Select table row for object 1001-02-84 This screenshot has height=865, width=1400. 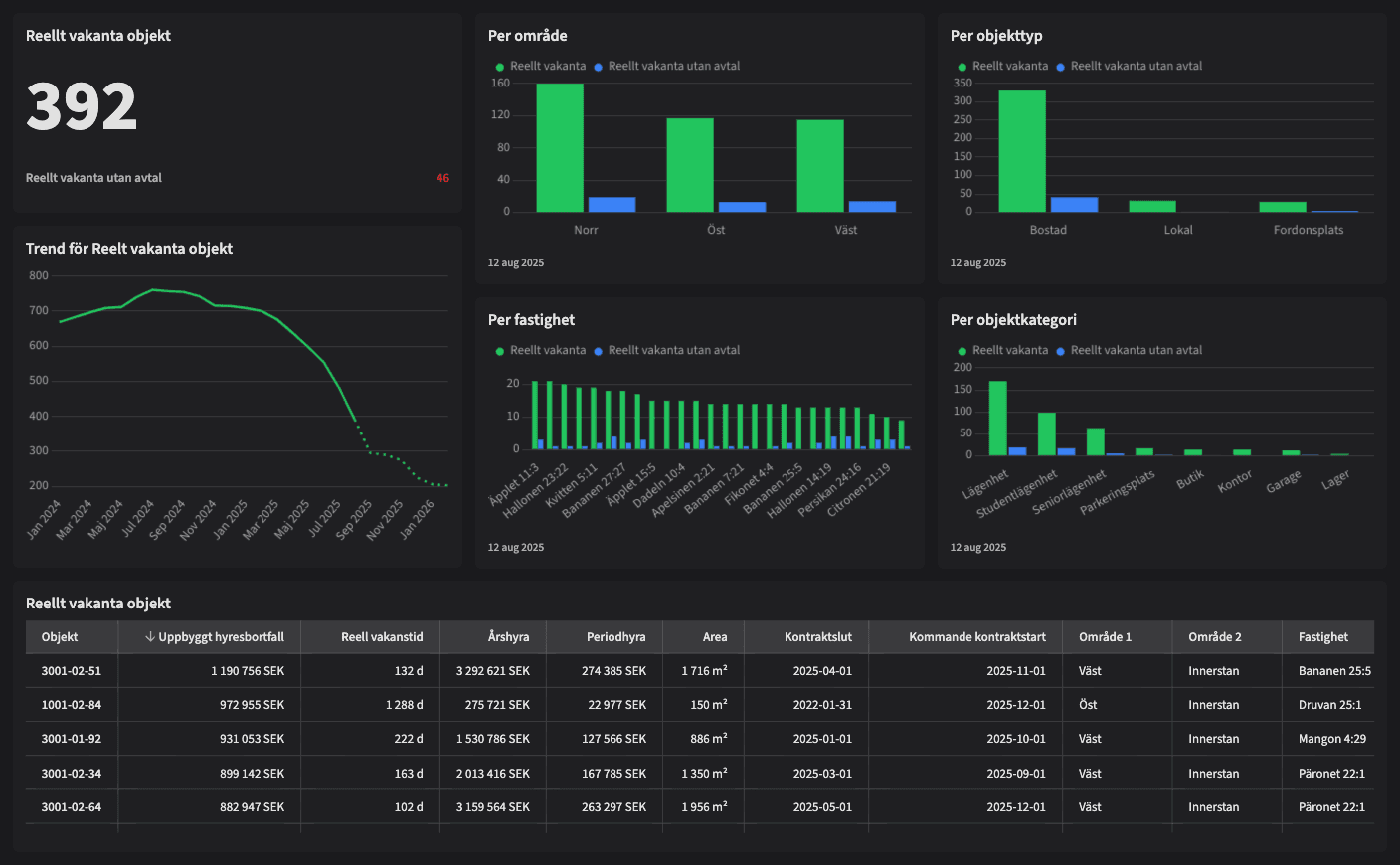pyautogui.click(x=71, y=705)
